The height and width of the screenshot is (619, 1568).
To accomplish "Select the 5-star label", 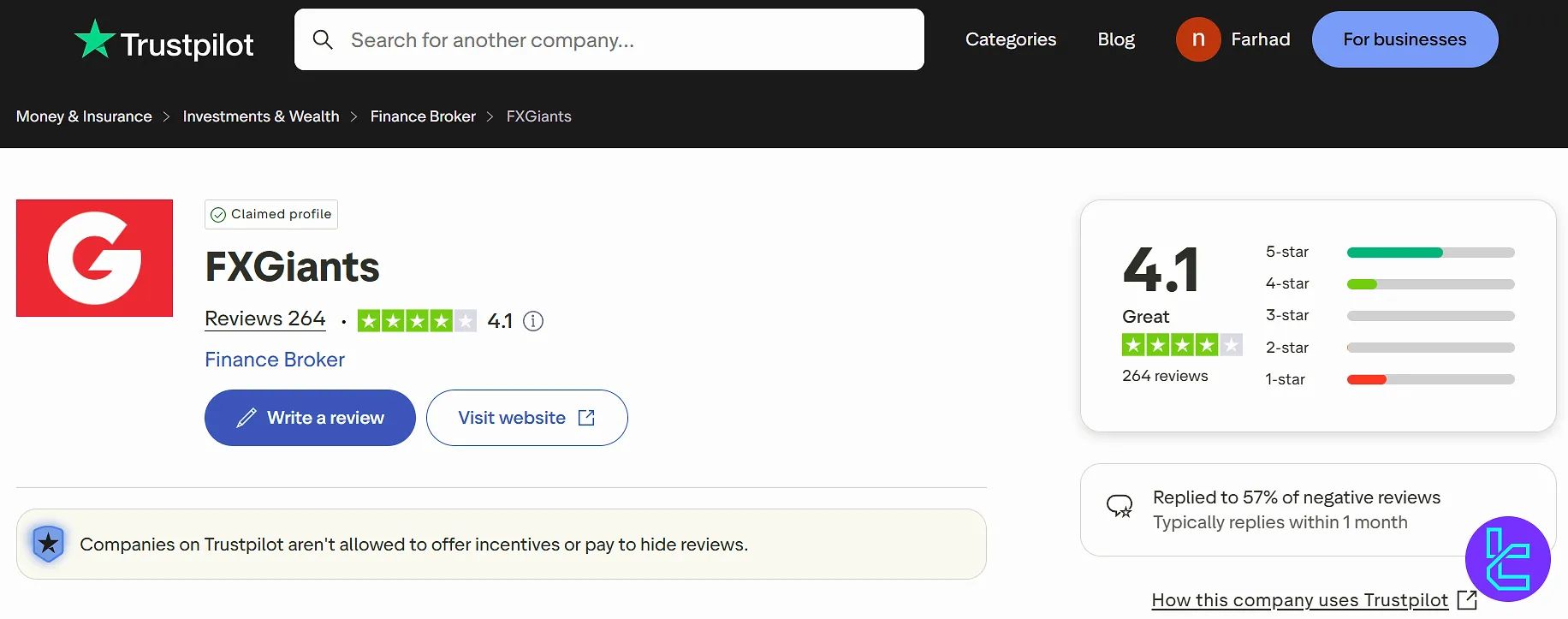I will pos(1287,252).
